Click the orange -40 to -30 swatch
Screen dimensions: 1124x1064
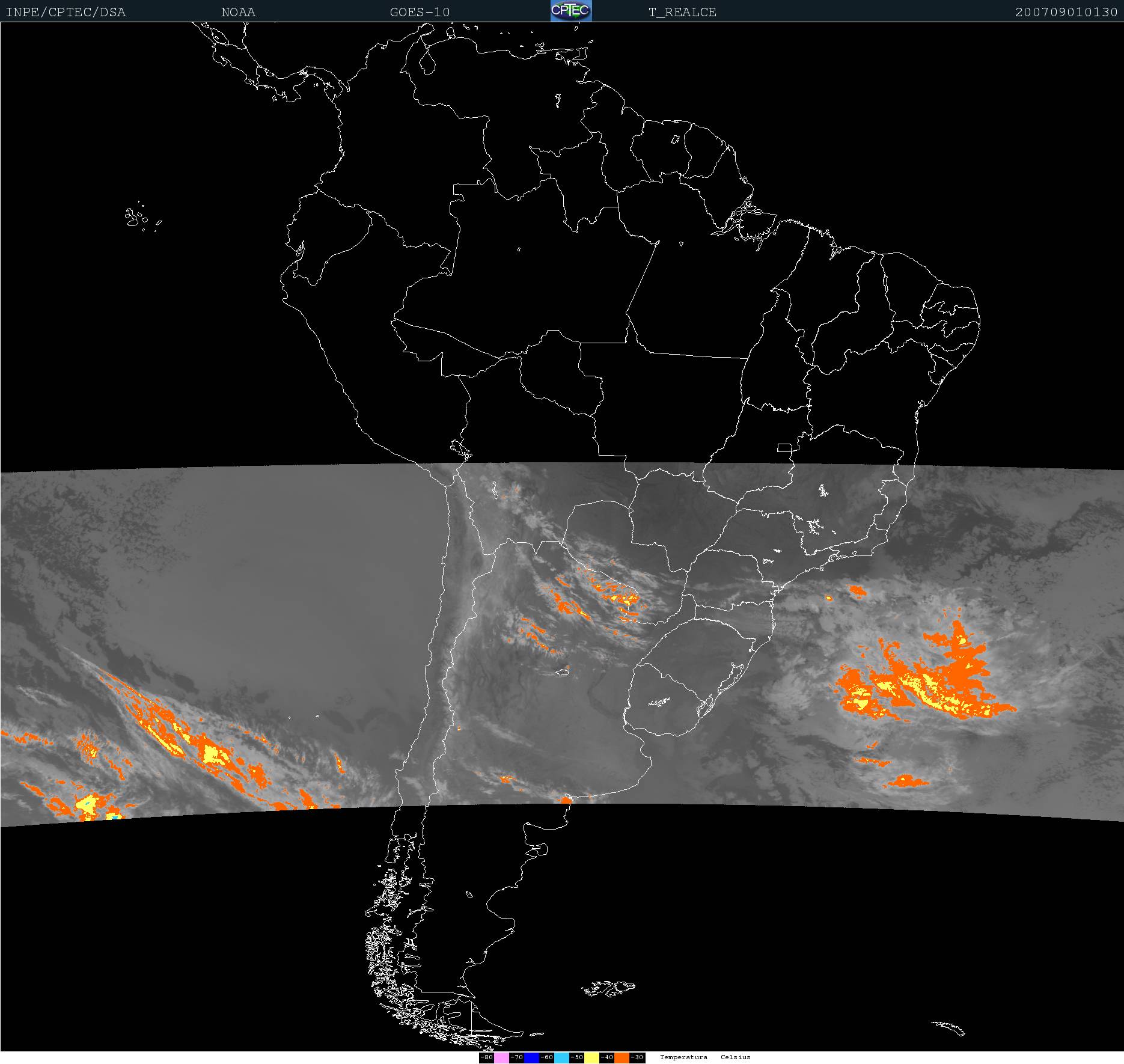[x=622, y=1057]
